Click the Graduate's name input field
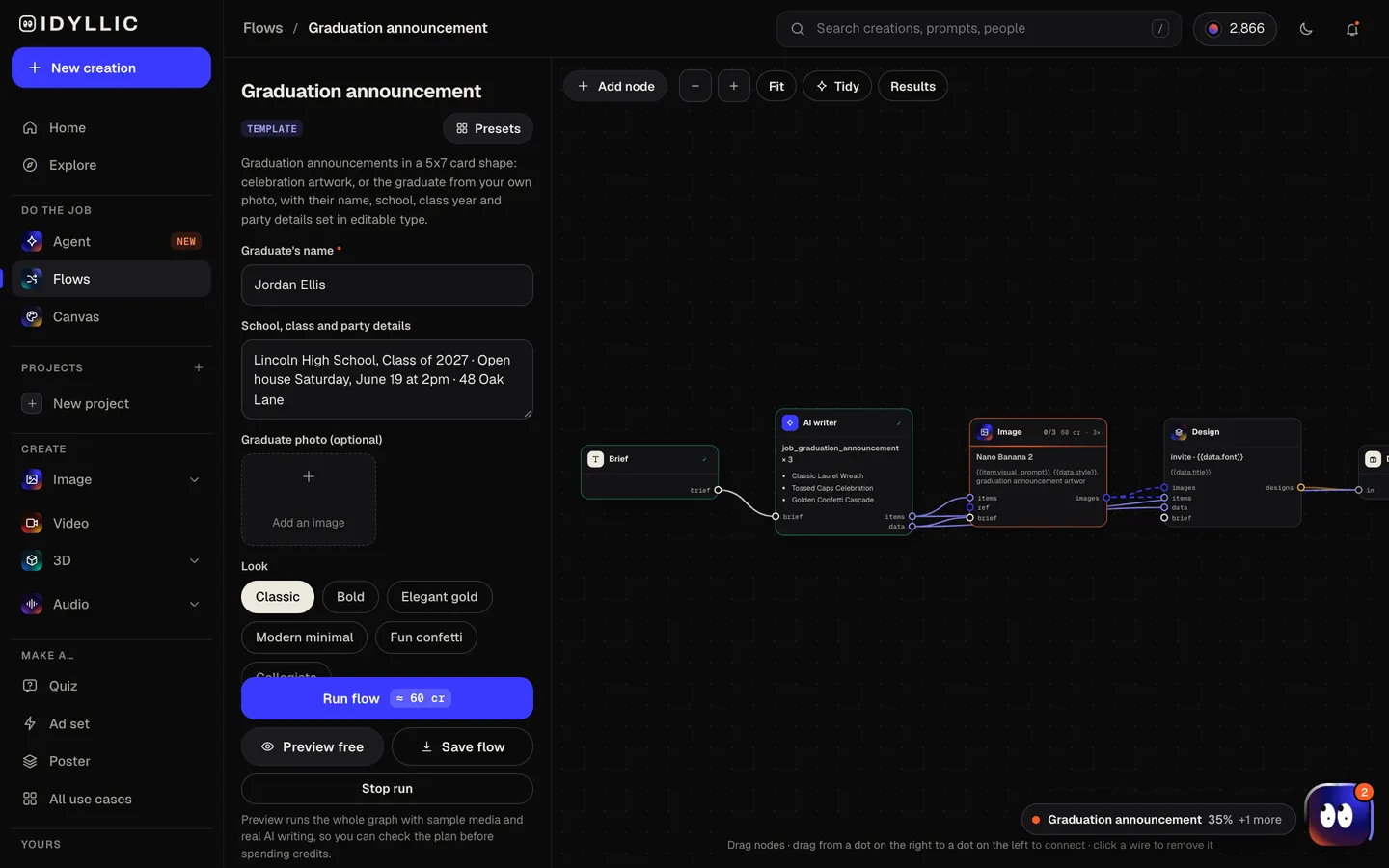The image size is (1389, 868). 387,285
